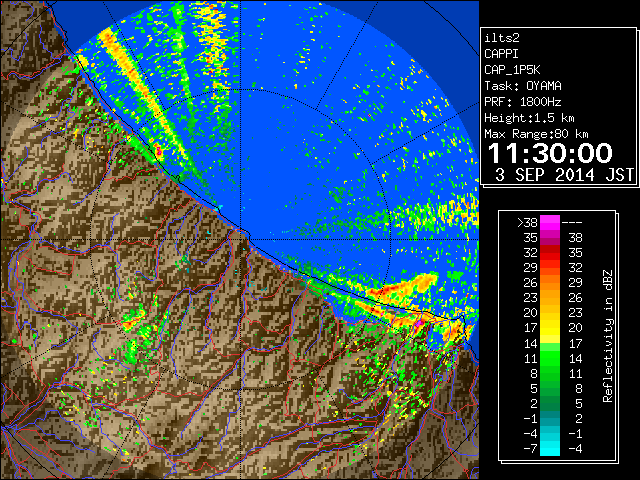Select the ilts2 label in info box
Screen dimensions: 640x480
point(502,38)
